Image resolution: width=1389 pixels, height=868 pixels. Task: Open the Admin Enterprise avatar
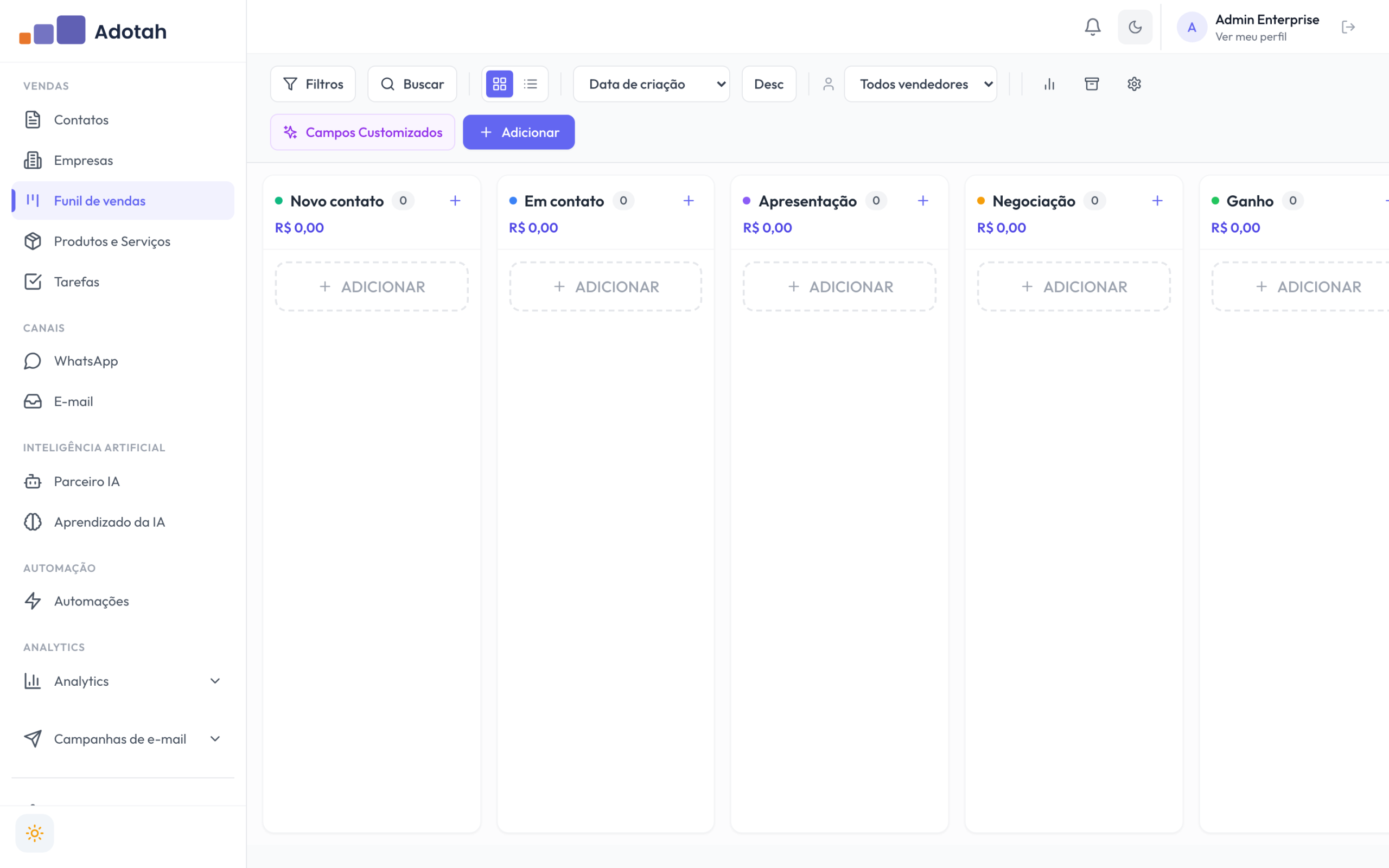click(1192, 27)
